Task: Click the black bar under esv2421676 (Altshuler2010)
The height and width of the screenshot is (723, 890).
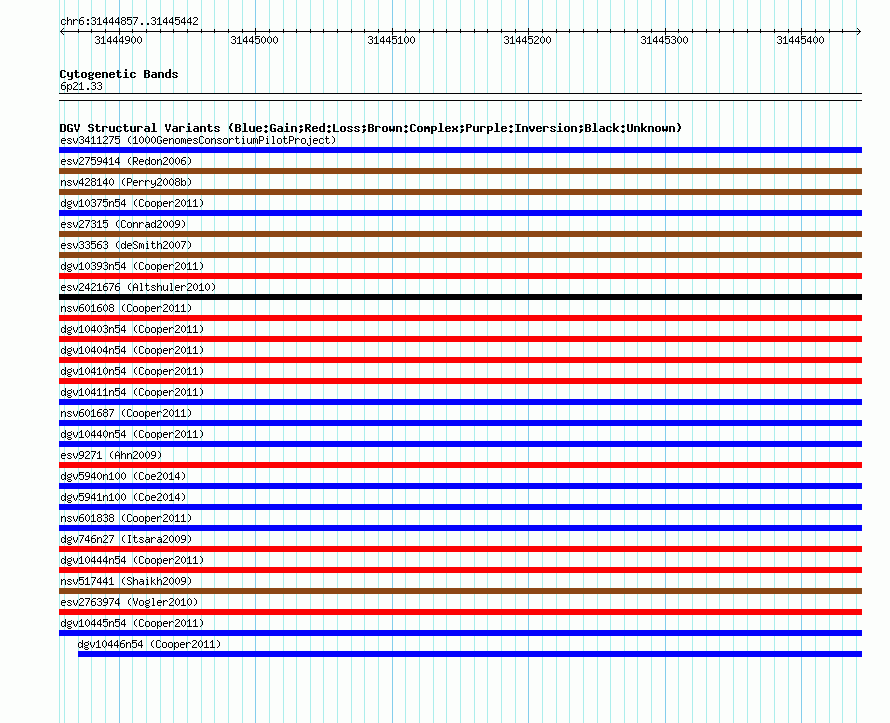Action: point(460,297)
